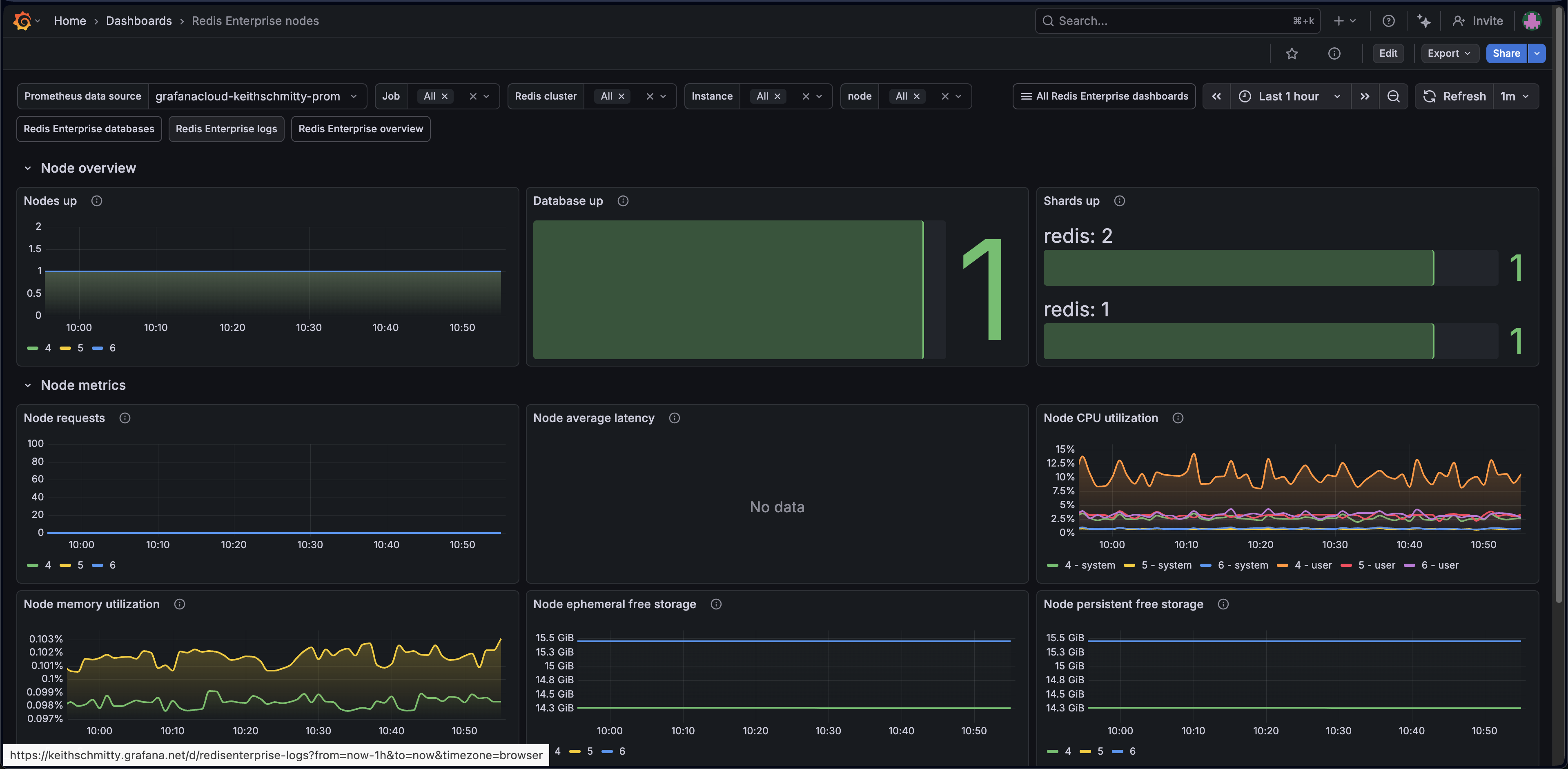Click the Refresh button
This screenshot has width=1568, height=769.
coord(1455,96)
